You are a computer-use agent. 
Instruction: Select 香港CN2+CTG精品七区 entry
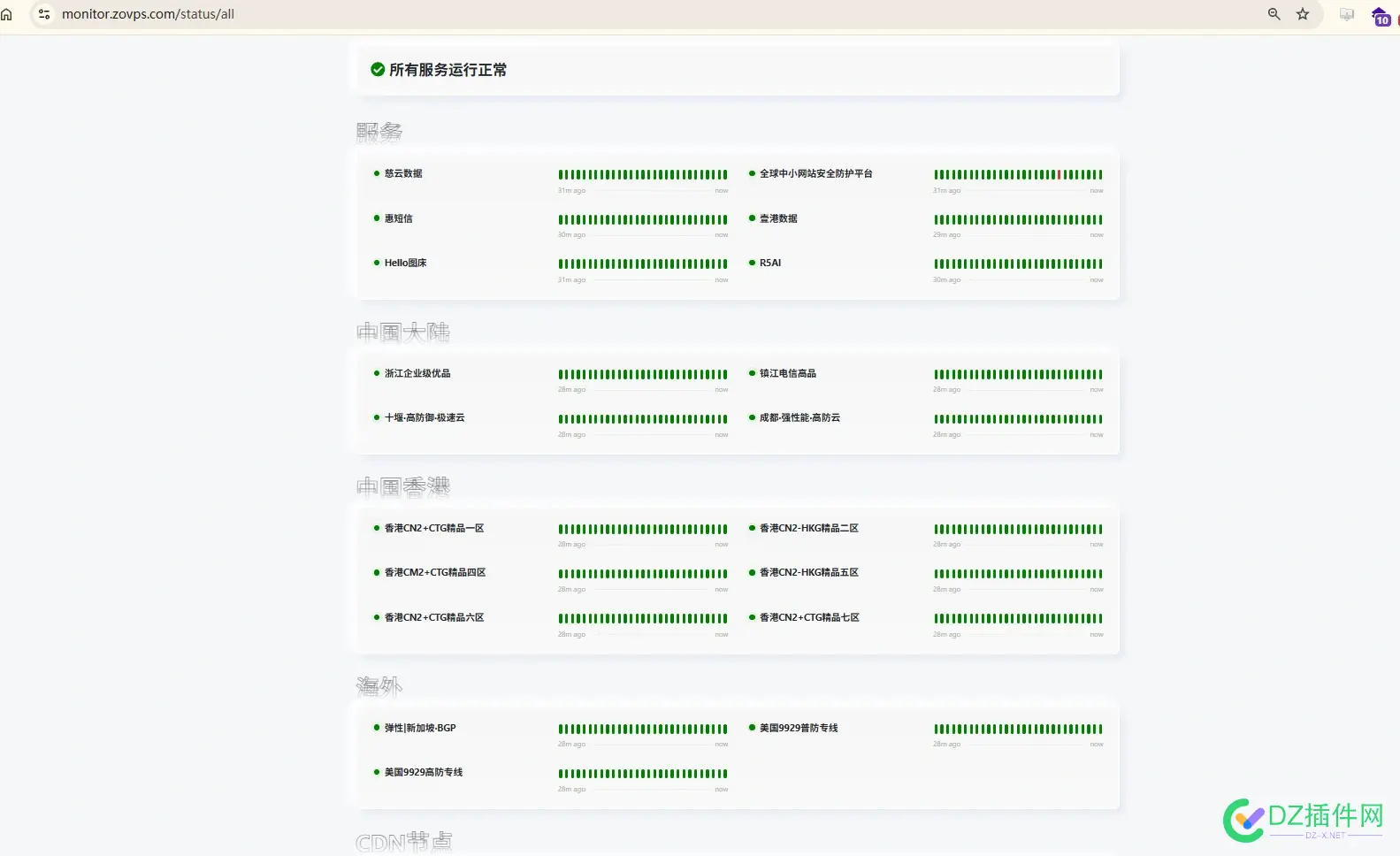tap(809, 617)
